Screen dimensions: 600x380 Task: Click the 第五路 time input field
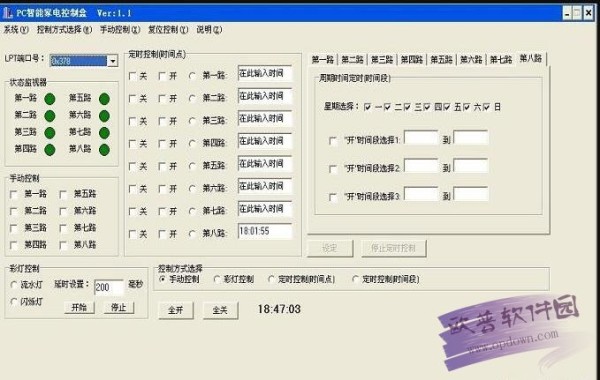pyautogui.click(x=265, y=164)
